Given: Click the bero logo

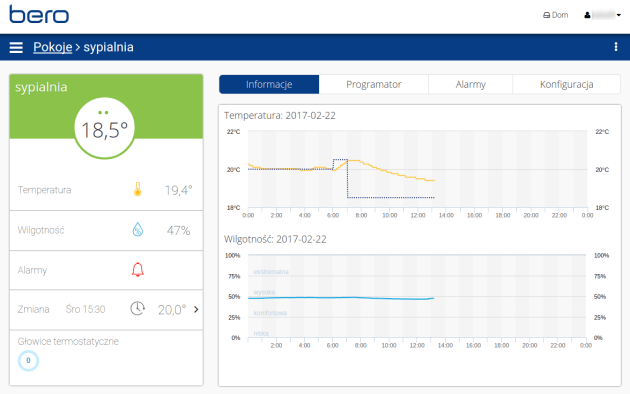Looking at the screenshot, I should pos(39,14).
